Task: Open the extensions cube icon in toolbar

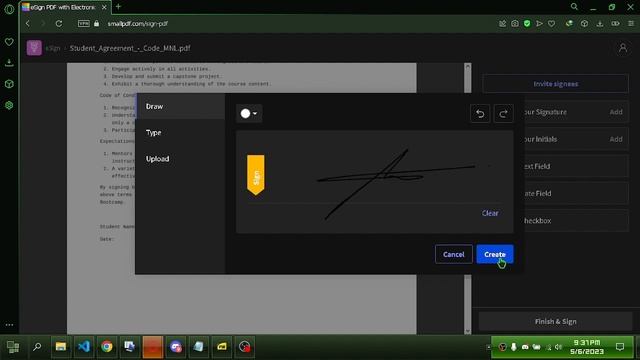Action: pyautogui.click(x=584, y=24)
